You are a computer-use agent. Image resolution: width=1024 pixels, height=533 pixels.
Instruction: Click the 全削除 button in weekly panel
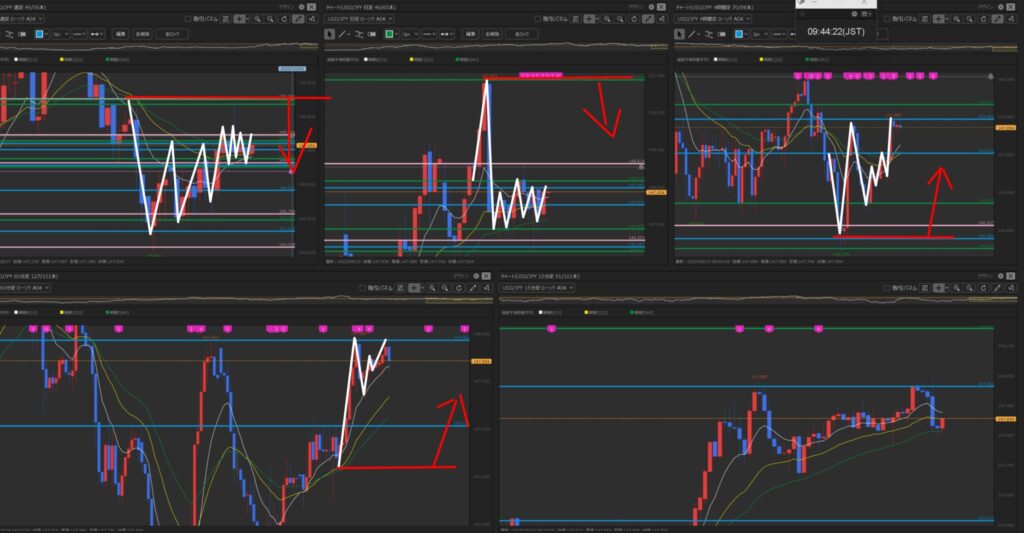pos(142,34)
